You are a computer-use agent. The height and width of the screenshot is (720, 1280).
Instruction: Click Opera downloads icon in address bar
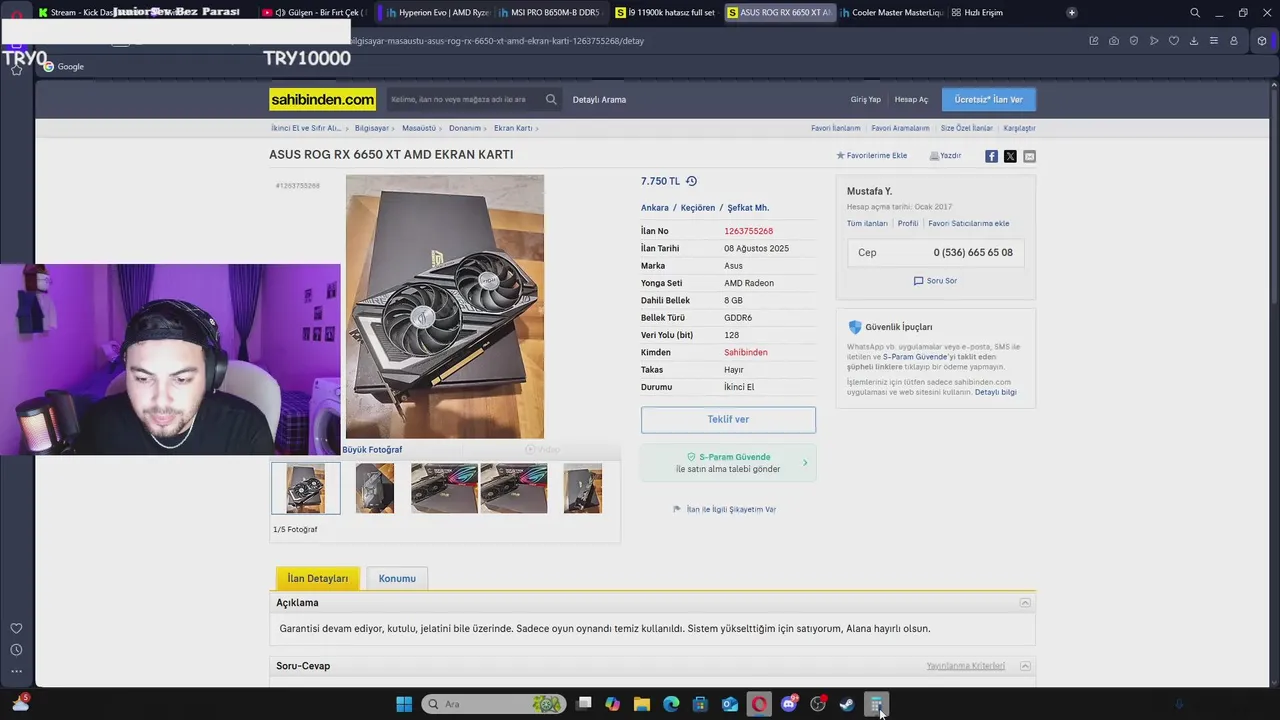pos(1194,41)
